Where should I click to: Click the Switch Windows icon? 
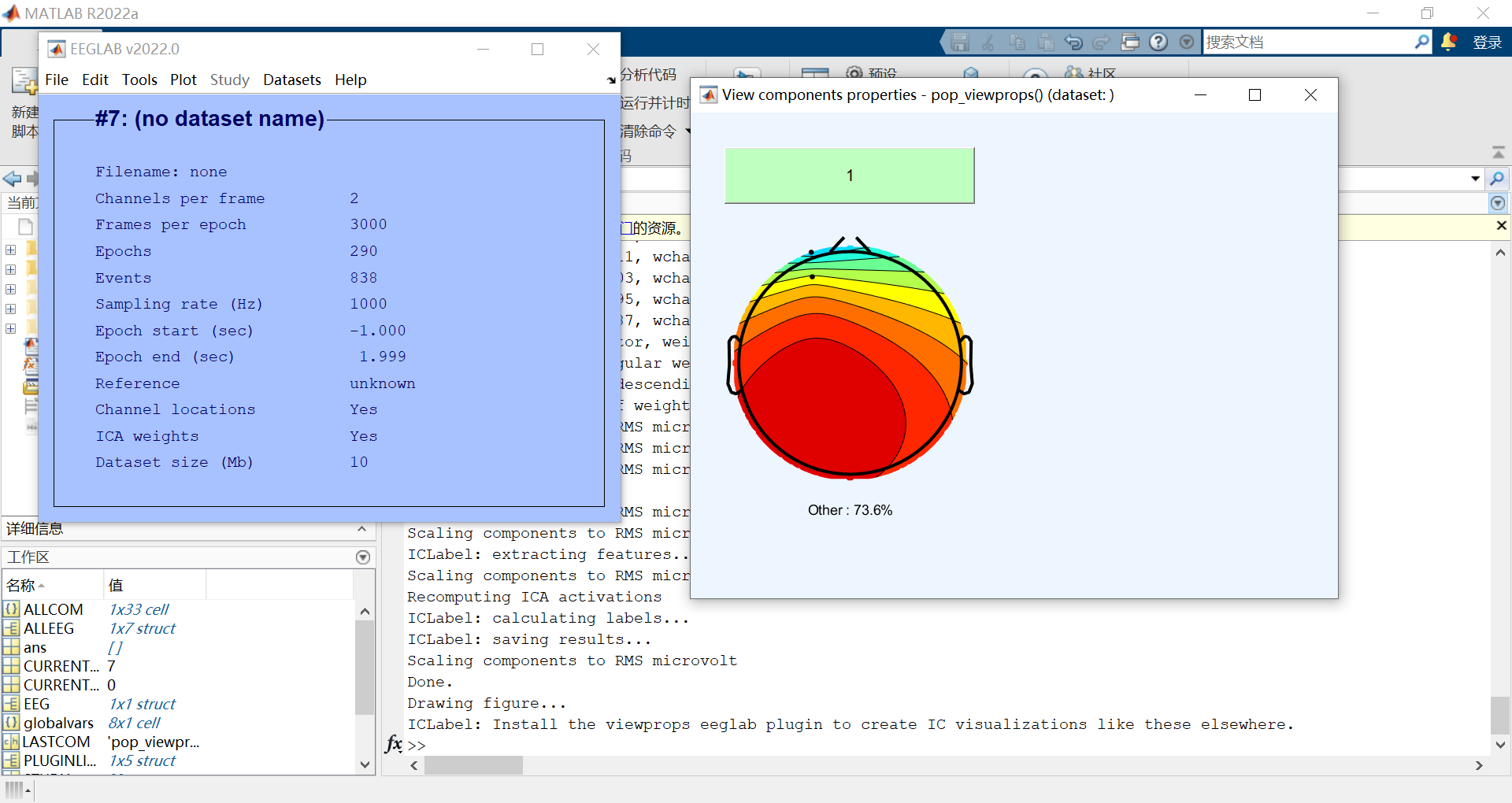point(1130,43)
